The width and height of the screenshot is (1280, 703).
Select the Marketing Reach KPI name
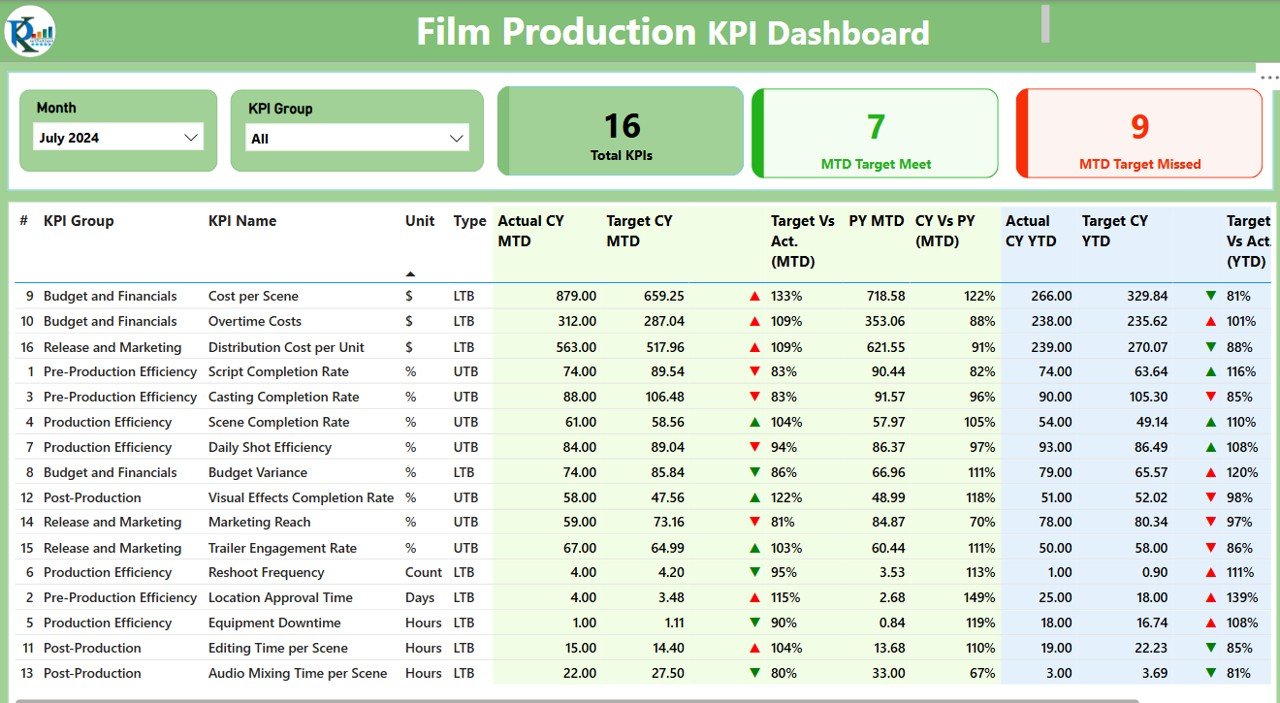pyautogui.click(x=259, y=522)
